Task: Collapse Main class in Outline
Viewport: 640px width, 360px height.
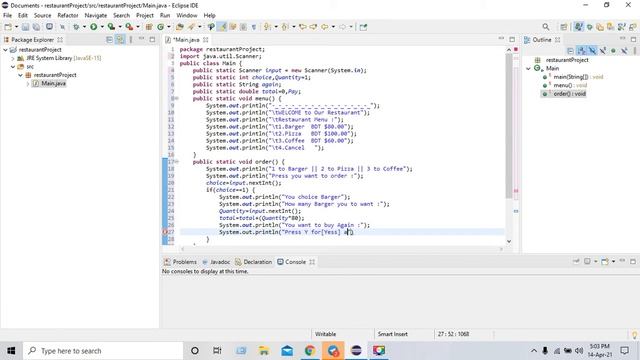Action: [x=528, y=69]
